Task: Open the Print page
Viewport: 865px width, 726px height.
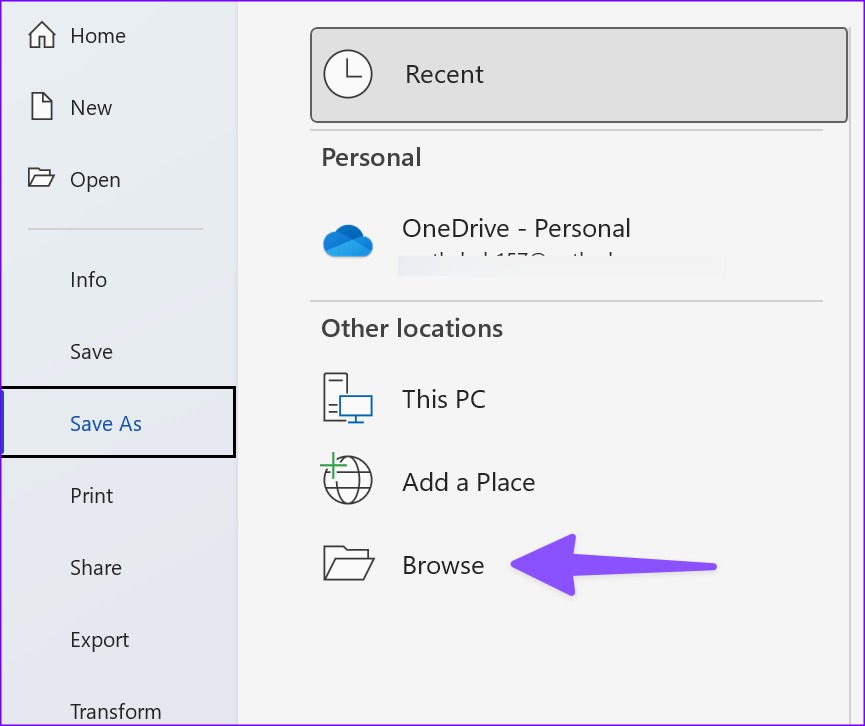Action: point(92,496)
